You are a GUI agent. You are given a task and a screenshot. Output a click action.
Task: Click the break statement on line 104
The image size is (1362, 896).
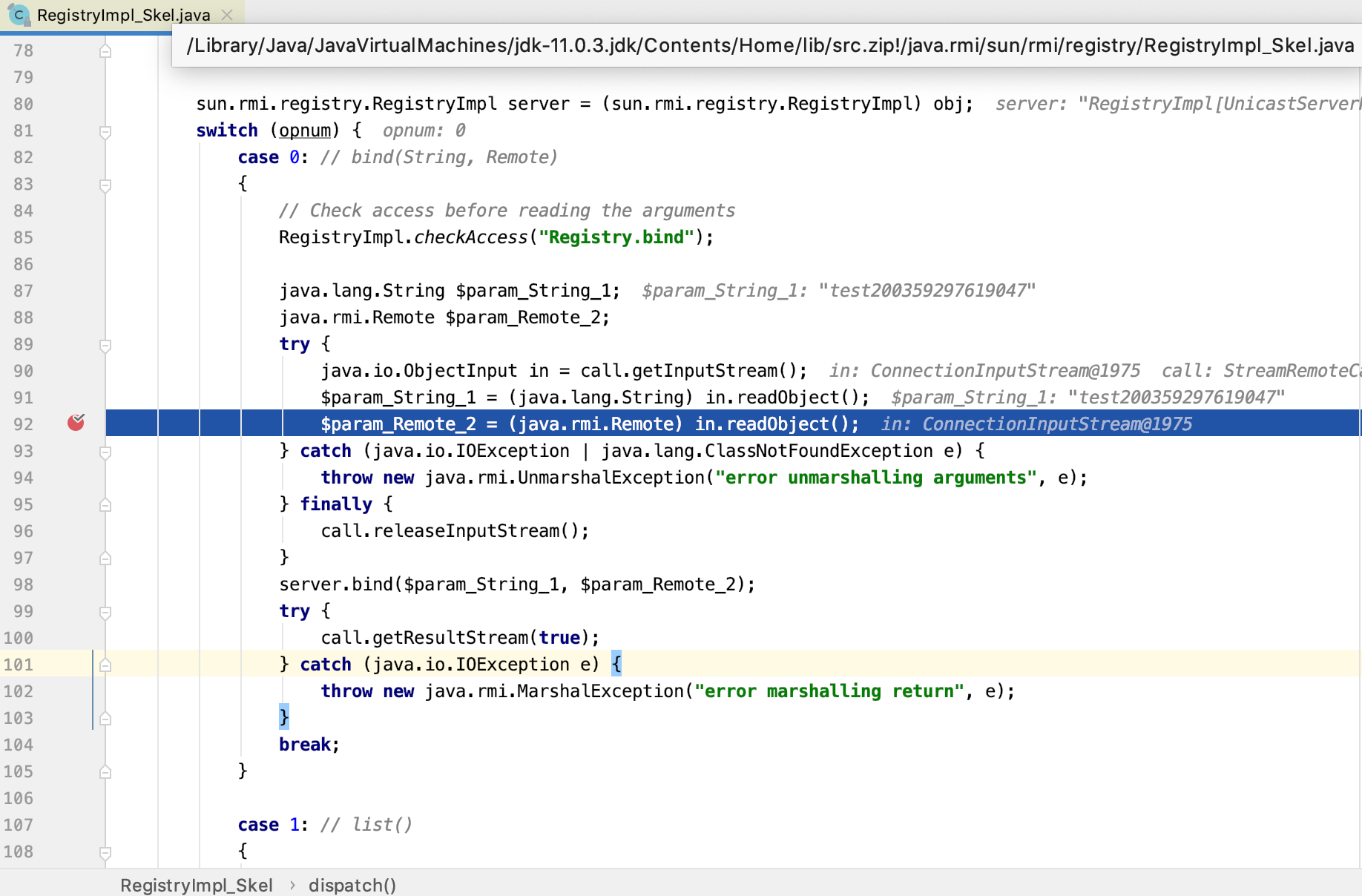(x=309, y=745)
